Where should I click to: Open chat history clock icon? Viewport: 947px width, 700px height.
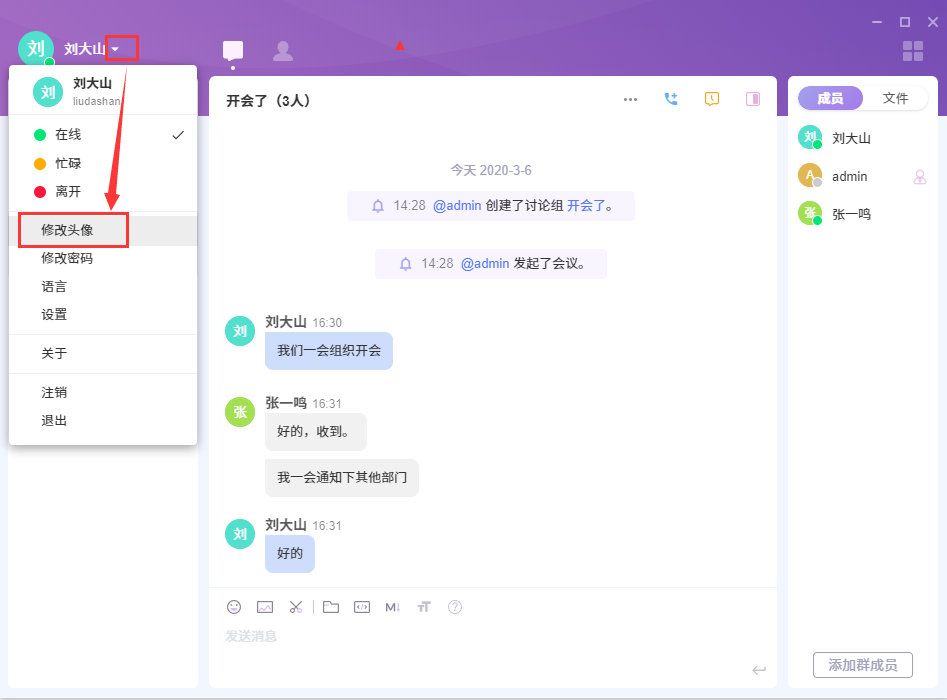(x=712, y=99)
